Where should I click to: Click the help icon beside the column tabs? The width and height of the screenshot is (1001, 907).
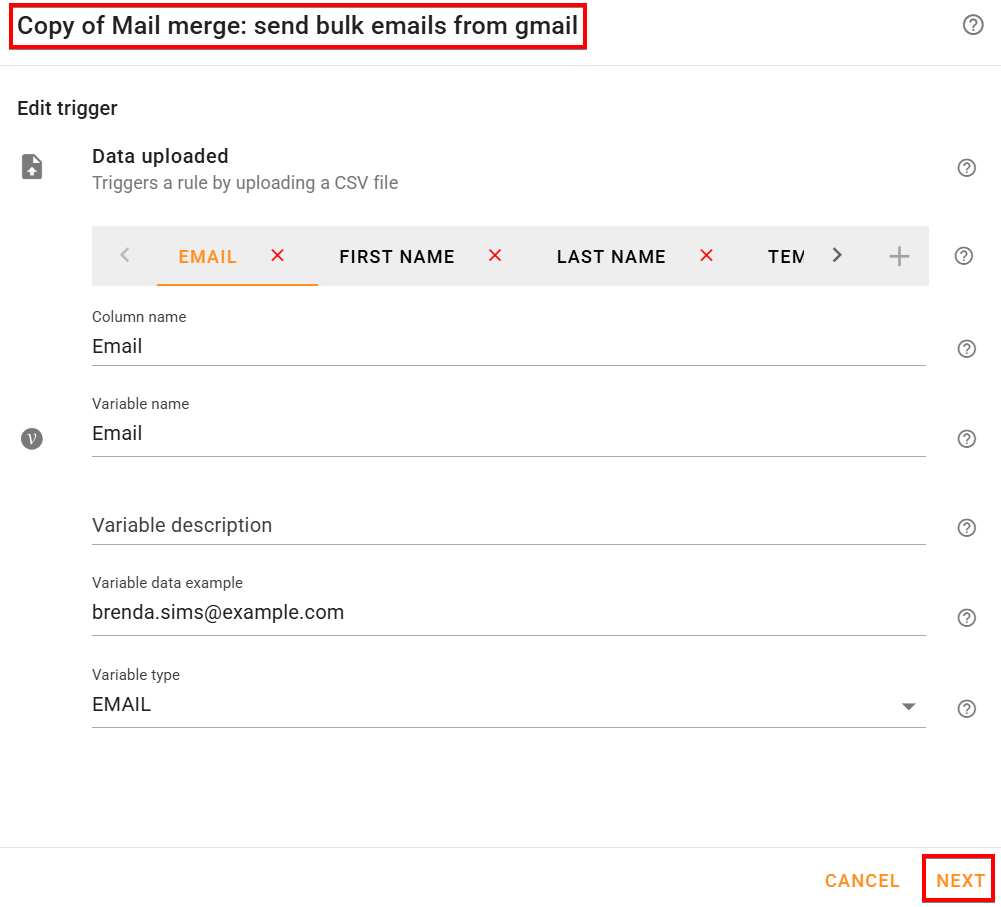pos(963,255)
